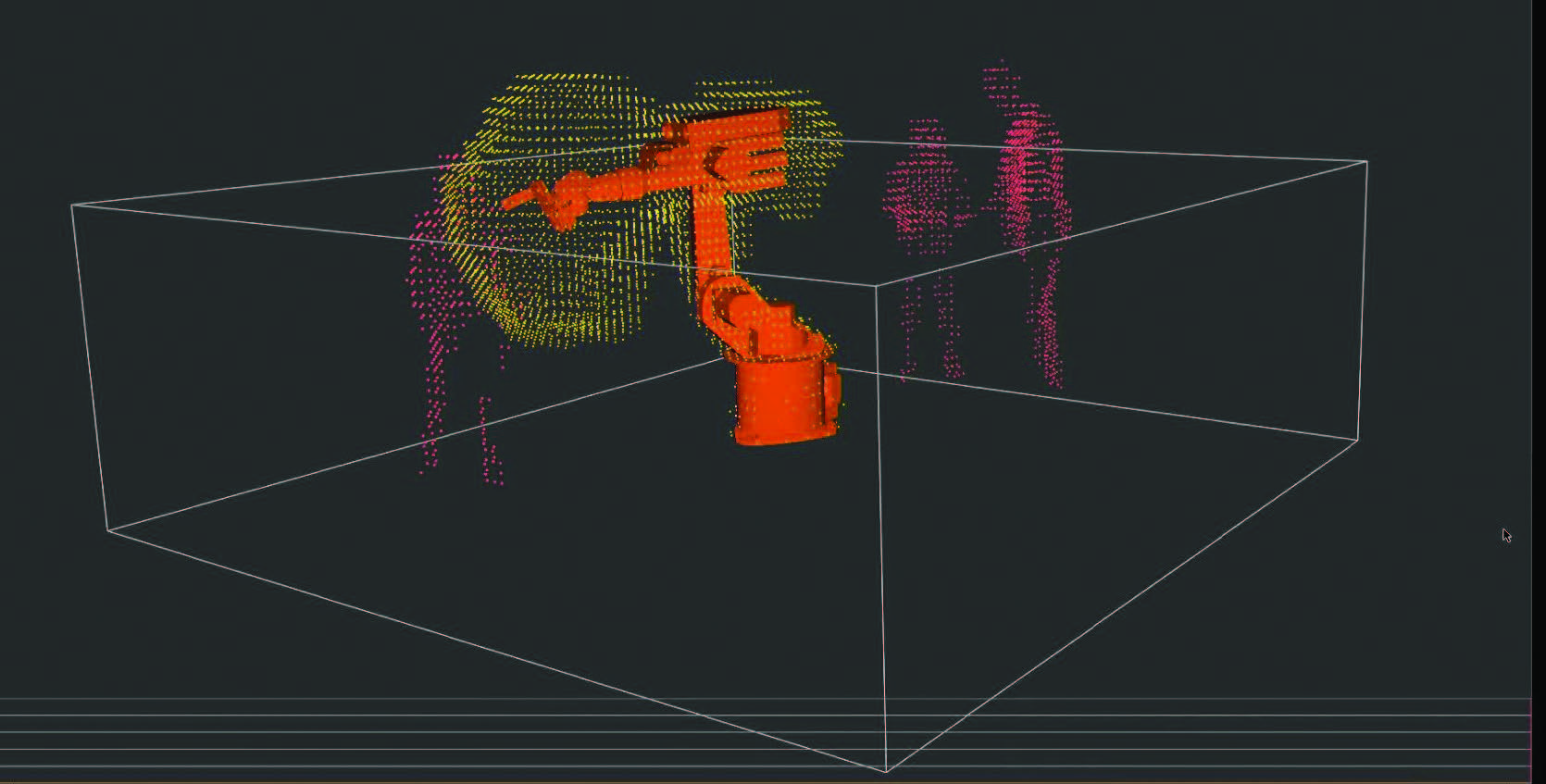This screenshot has height=784, width=1546.
Task: Select the tall pink point-cloud figure behind the robot
Action: 1029,222
